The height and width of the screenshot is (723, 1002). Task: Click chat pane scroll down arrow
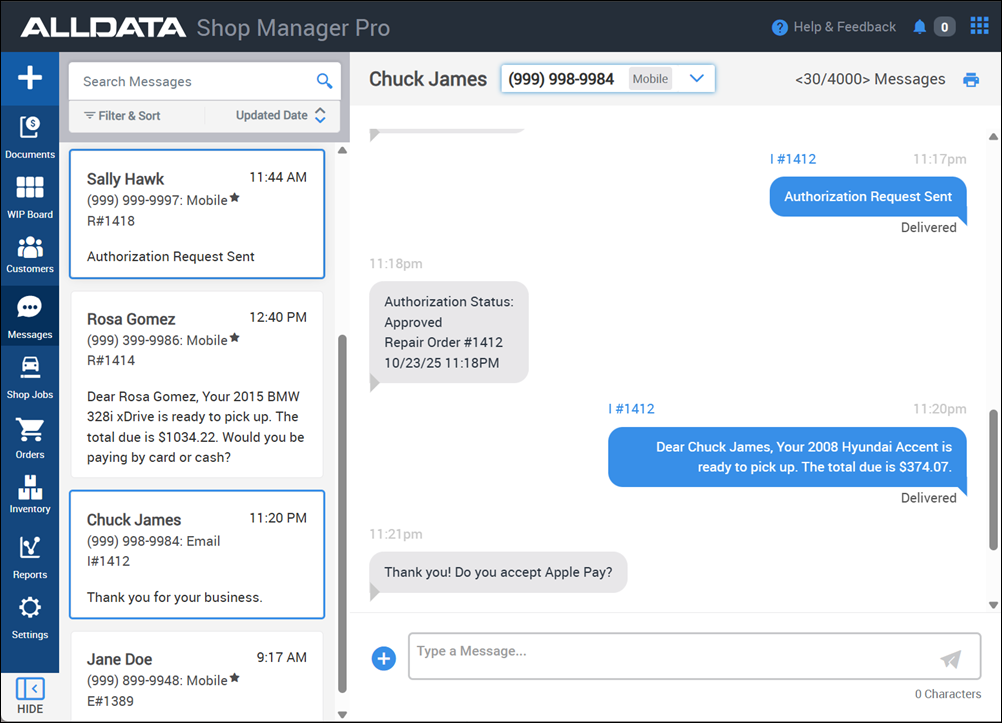[993, 605]
